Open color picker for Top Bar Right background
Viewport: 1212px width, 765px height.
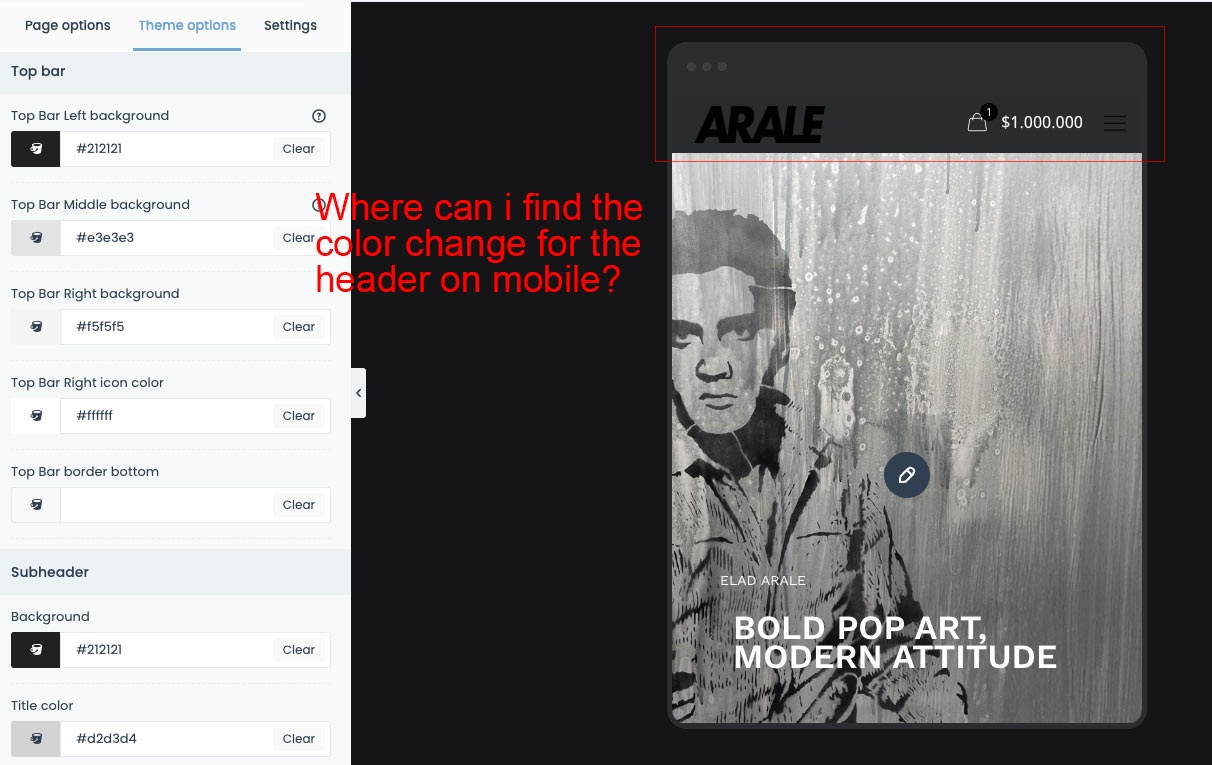pos(36,327)
